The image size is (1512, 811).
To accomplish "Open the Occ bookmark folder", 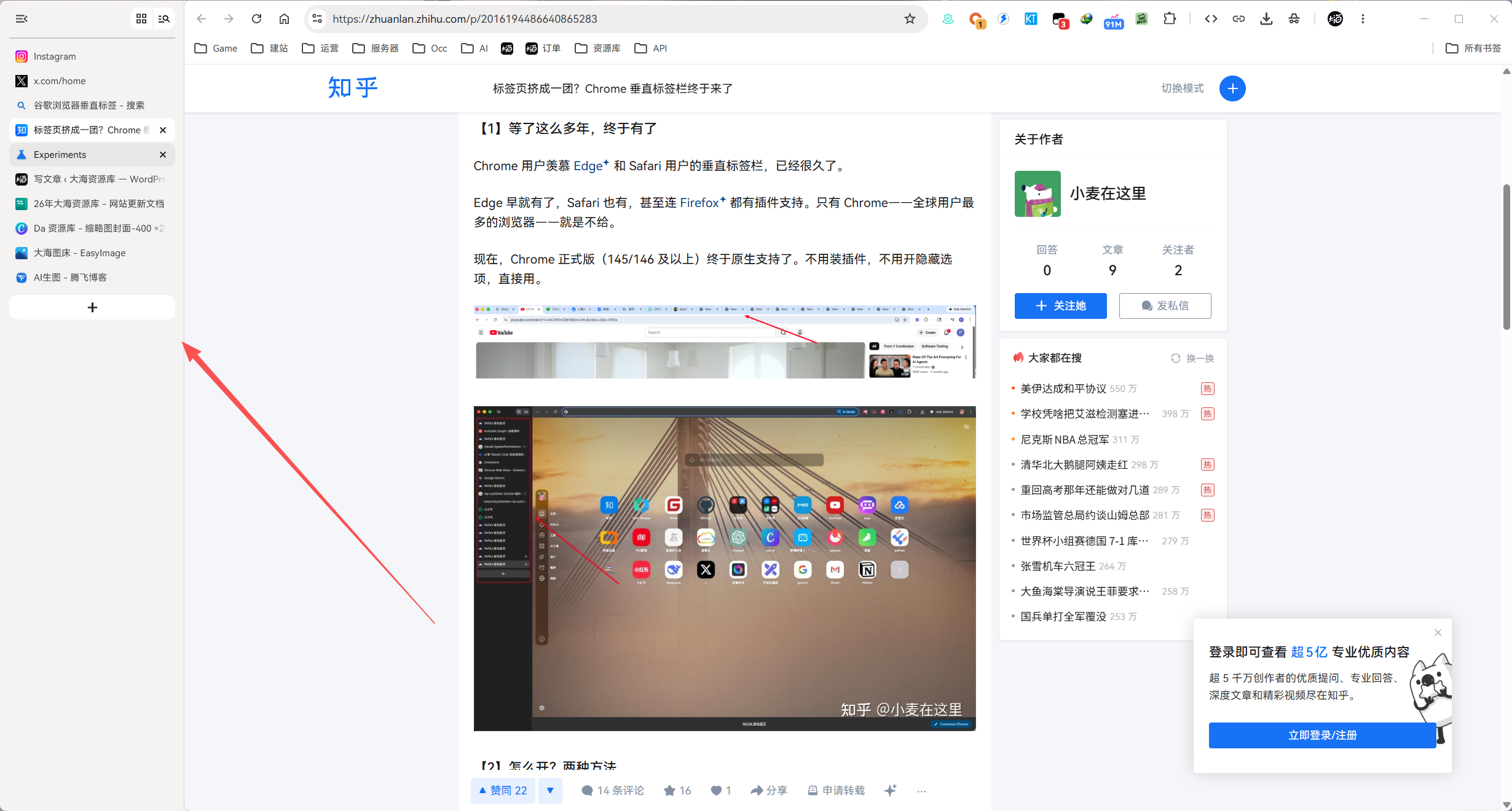I will click(x=430, y=49).
